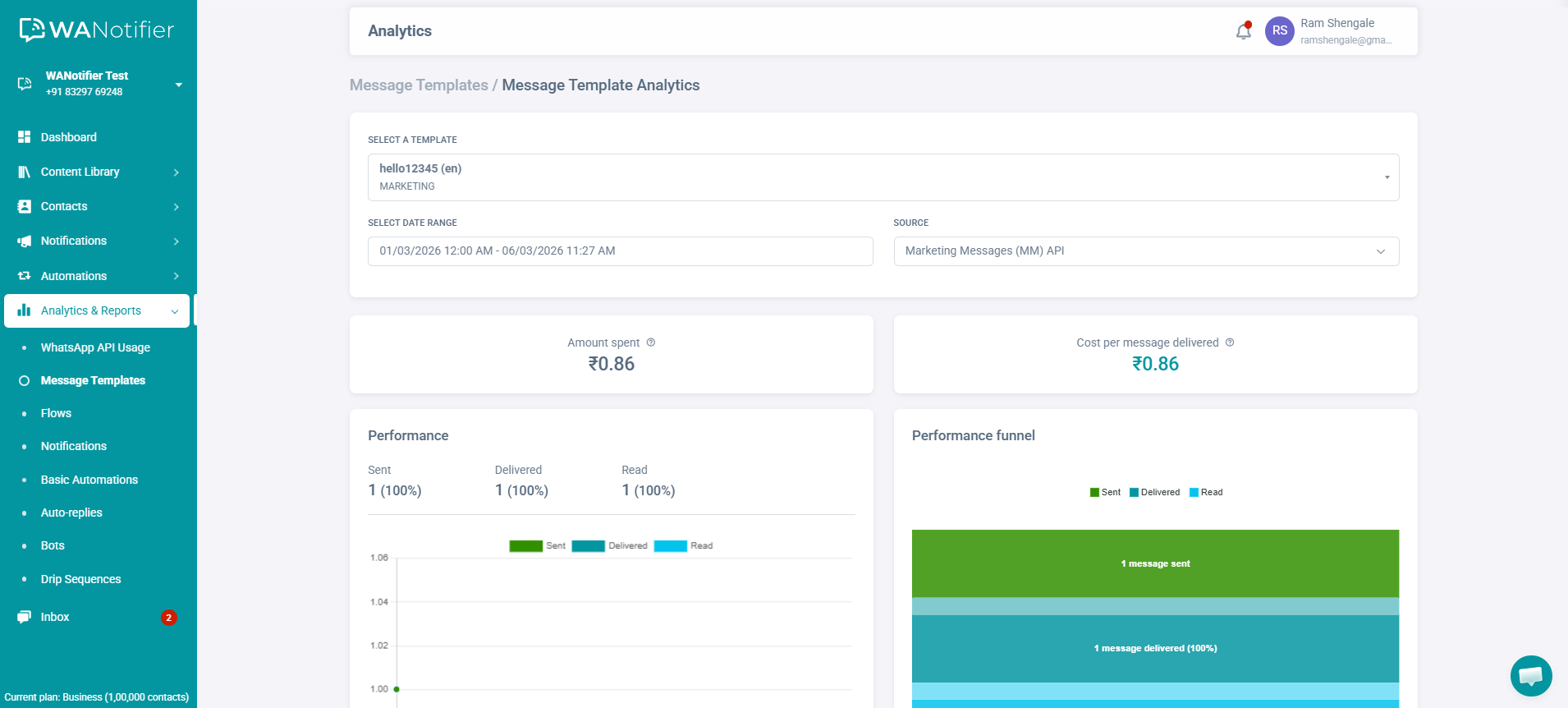
Task: Open the Flows analytics link
Action: 56,413
